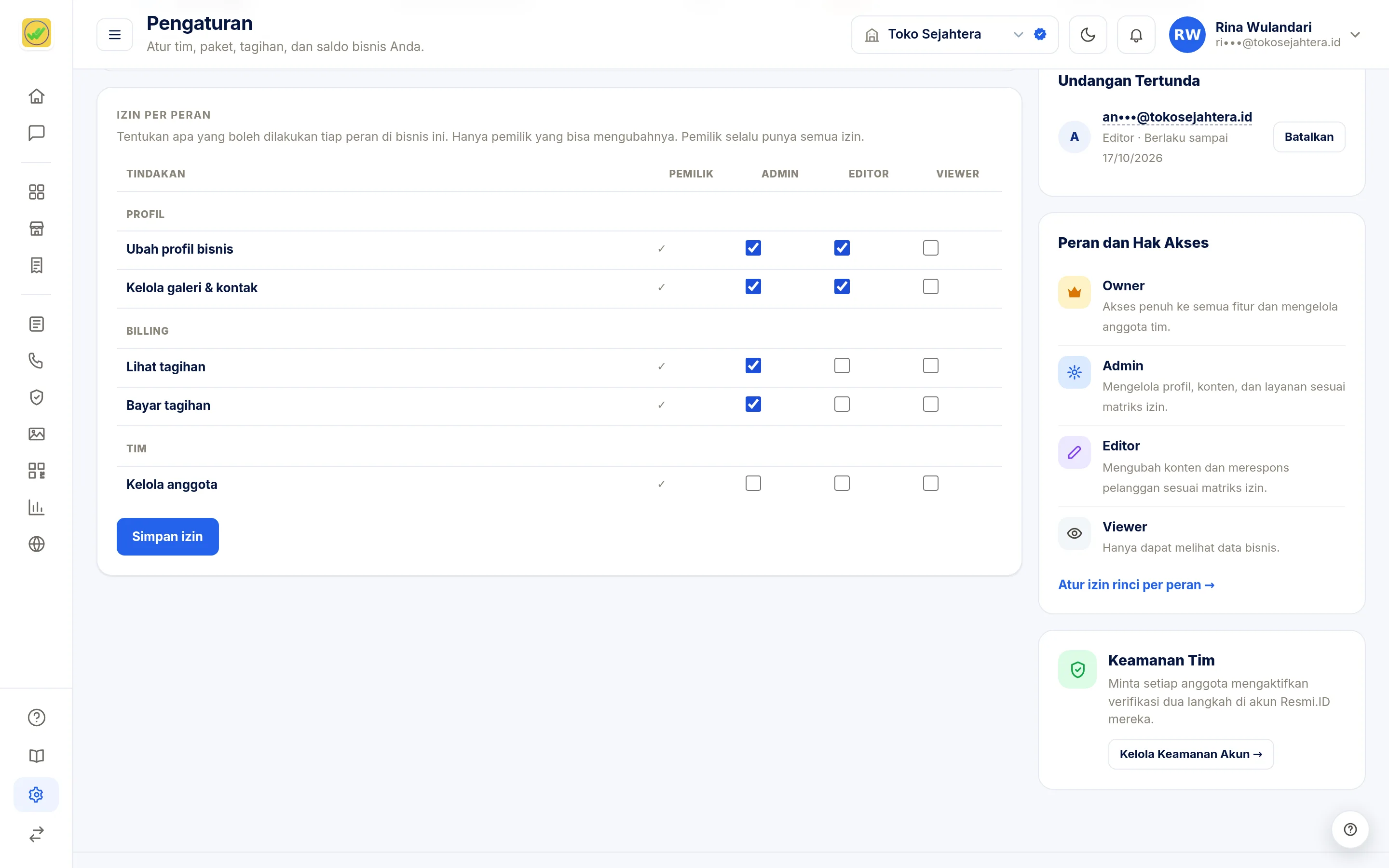Image resolution: width=1389 pixels, height=868 pixels.
Task: Click the Simpan izin button
Action: [168, 536]
